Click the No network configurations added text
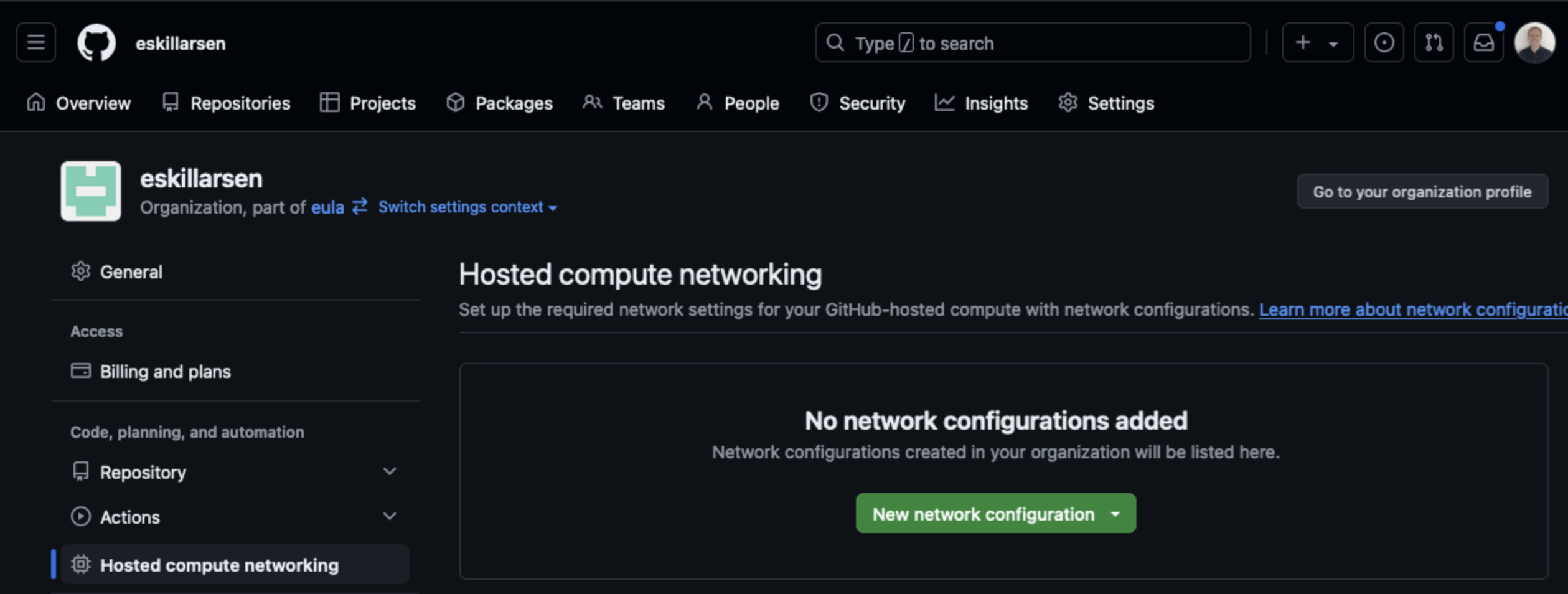Viewport: 1568px width, 594px height. click(996, 421)
